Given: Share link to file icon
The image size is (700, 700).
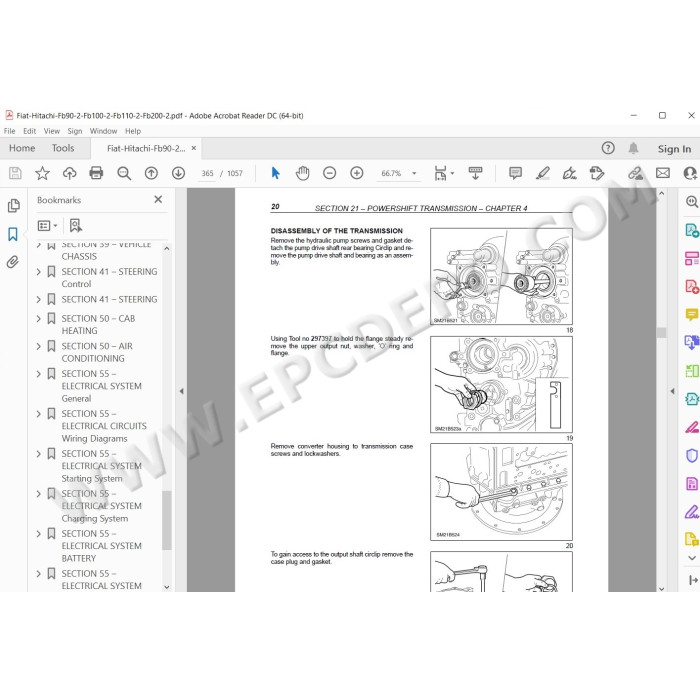Looking at the screenshot, I should pyautogui.click(x=636, y=173).
